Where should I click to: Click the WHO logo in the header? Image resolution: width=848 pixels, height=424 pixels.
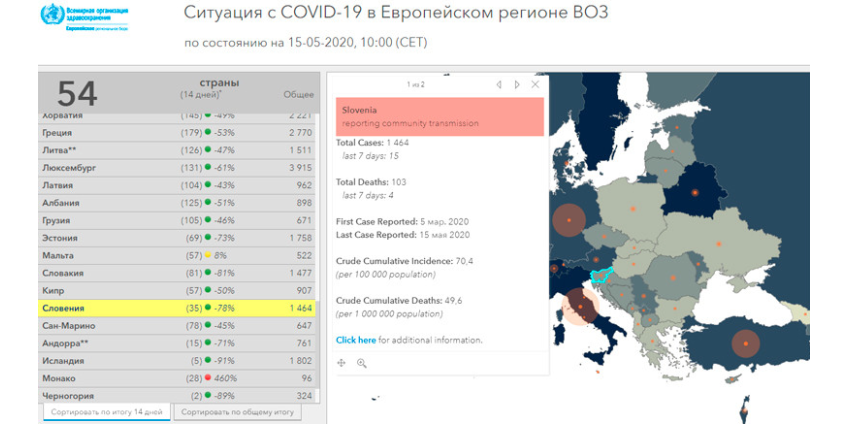[x=85, y=17]
